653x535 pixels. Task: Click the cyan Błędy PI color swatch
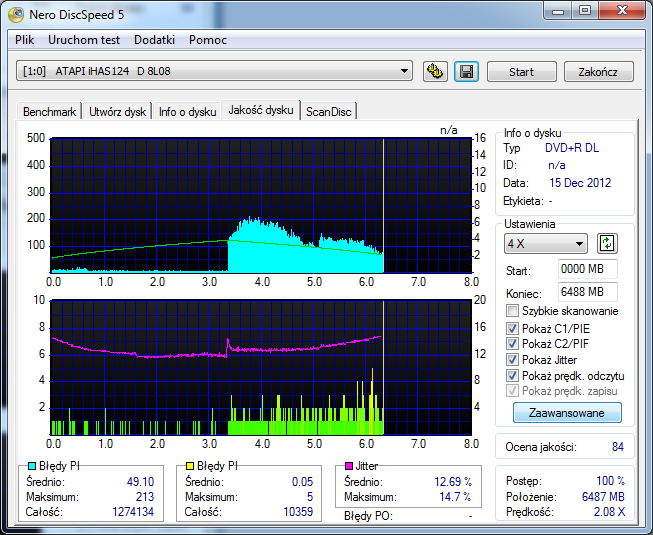click(x=32, y=465)
